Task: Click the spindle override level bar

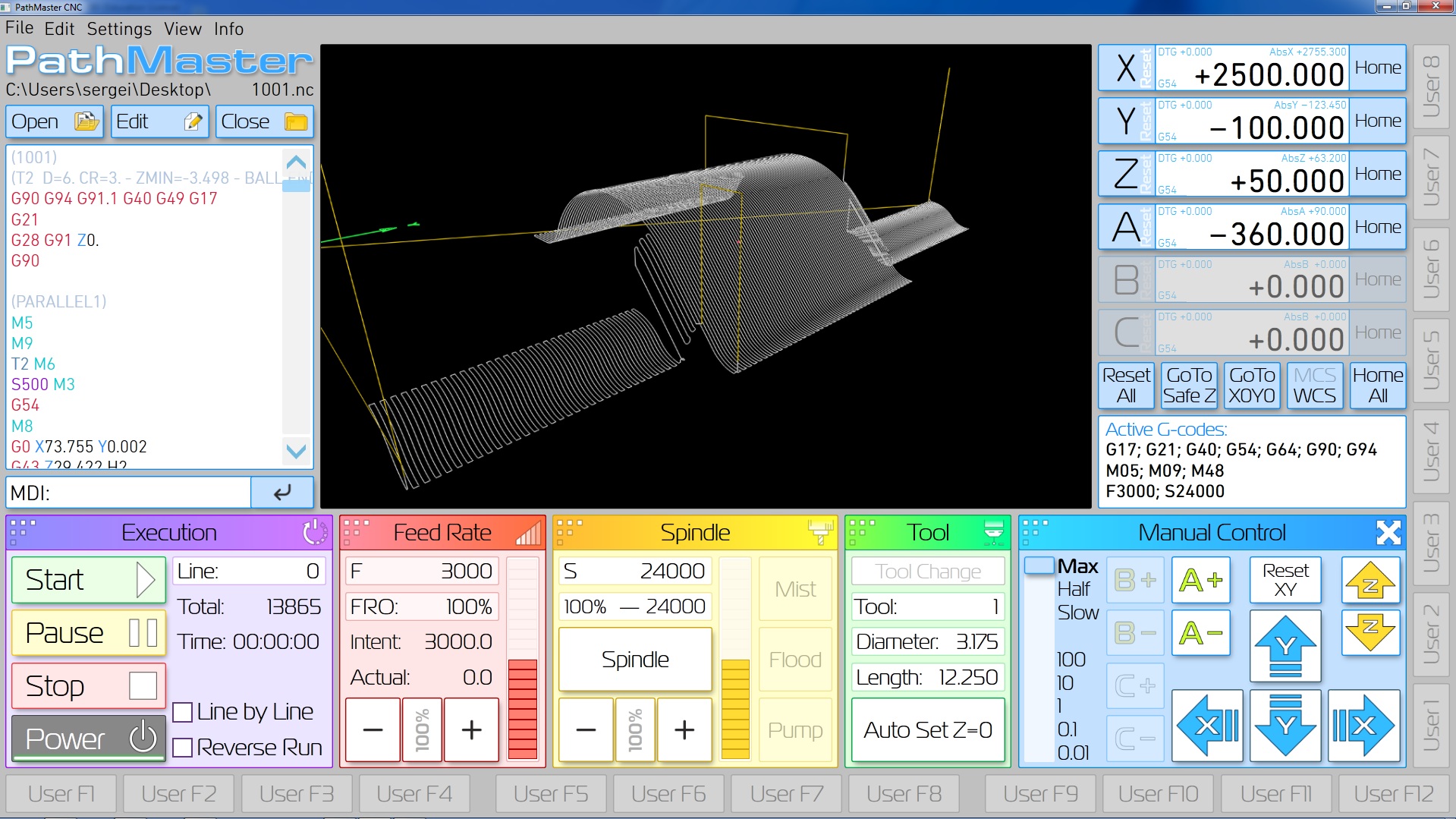Action: pos(735,659)
